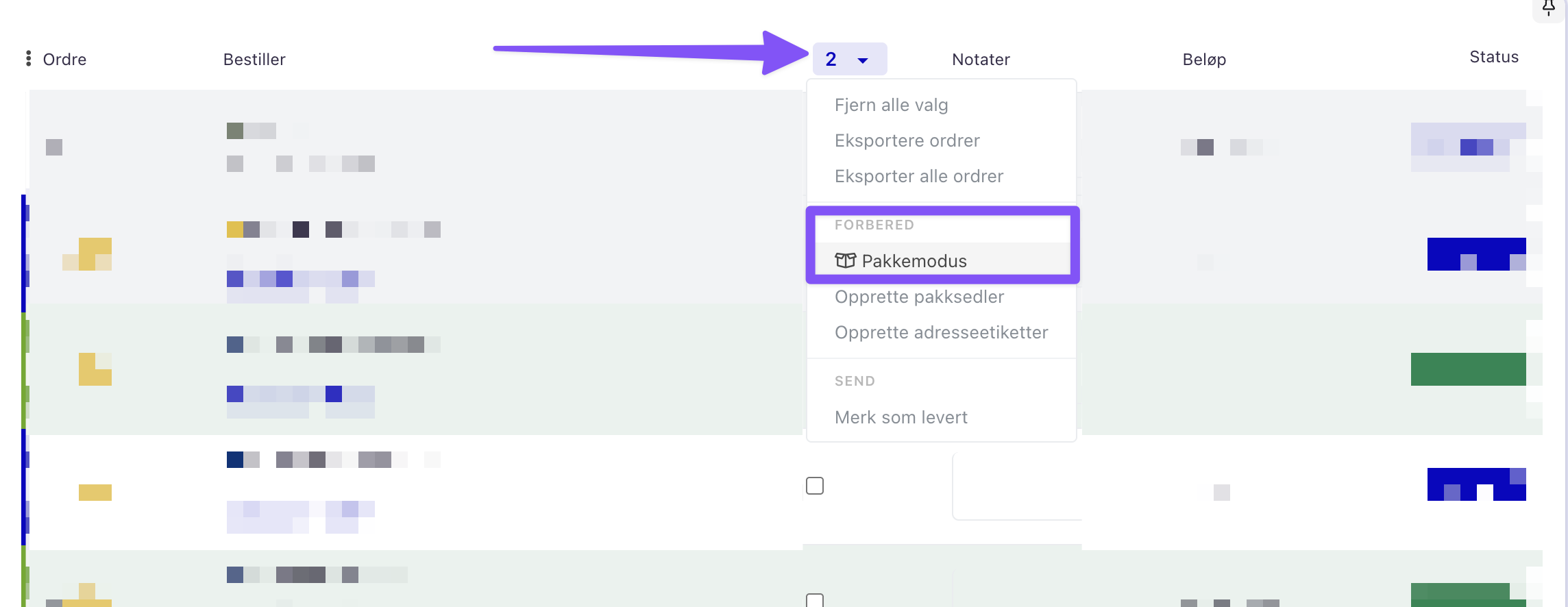Choose "Eksporter alle ordrer" menu option

pos(918,176)
